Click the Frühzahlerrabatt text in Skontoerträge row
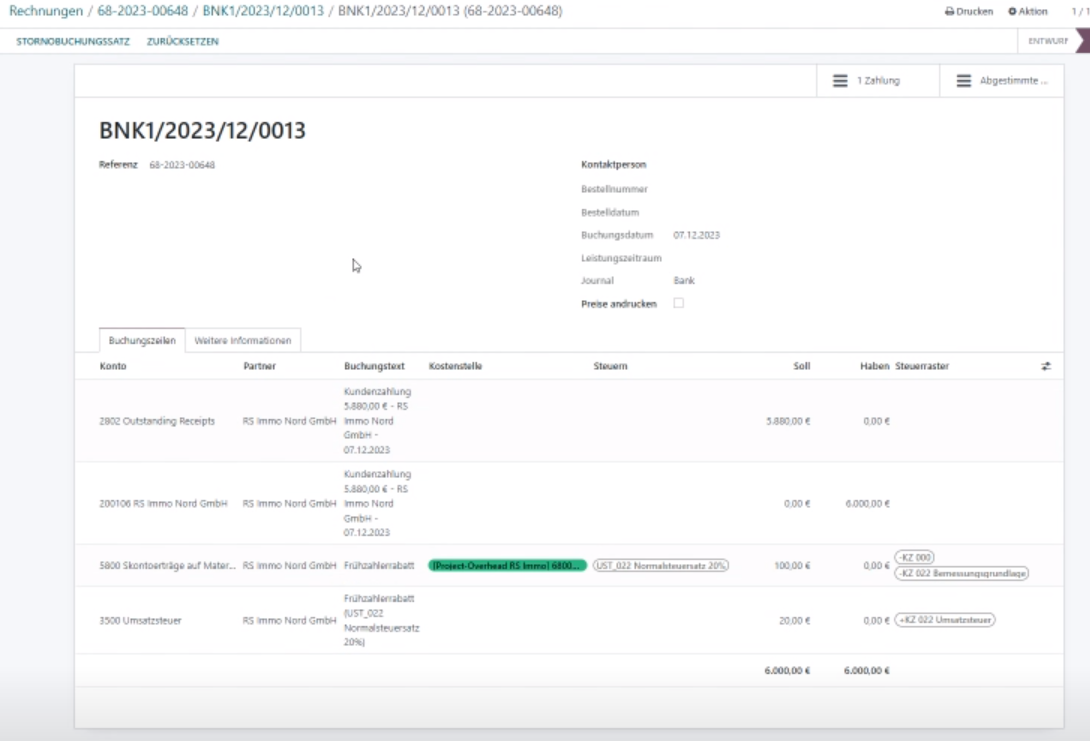The height and width of the screenshot is (741, 1090). click(x=379, y=566)
